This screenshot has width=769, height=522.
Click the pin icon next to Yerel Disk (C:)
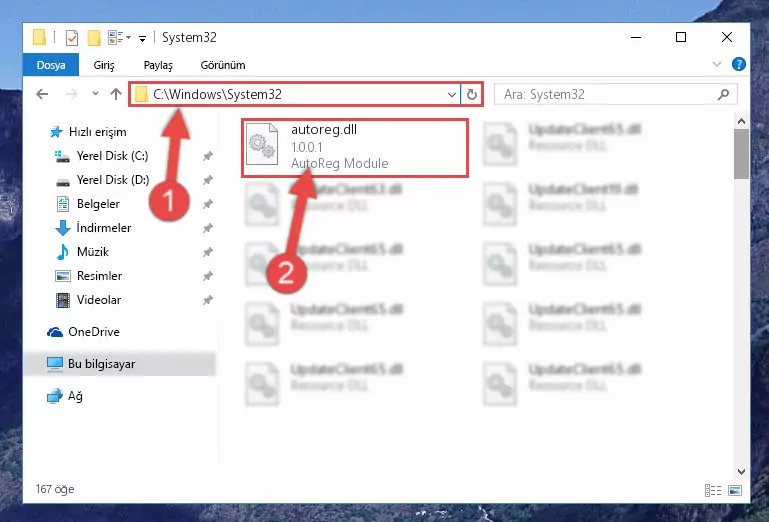(x=208, y=156)
